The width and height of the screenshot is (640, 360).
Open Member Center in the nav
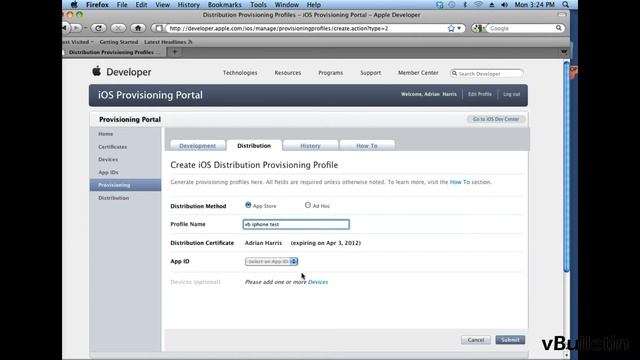pos(418,73)
